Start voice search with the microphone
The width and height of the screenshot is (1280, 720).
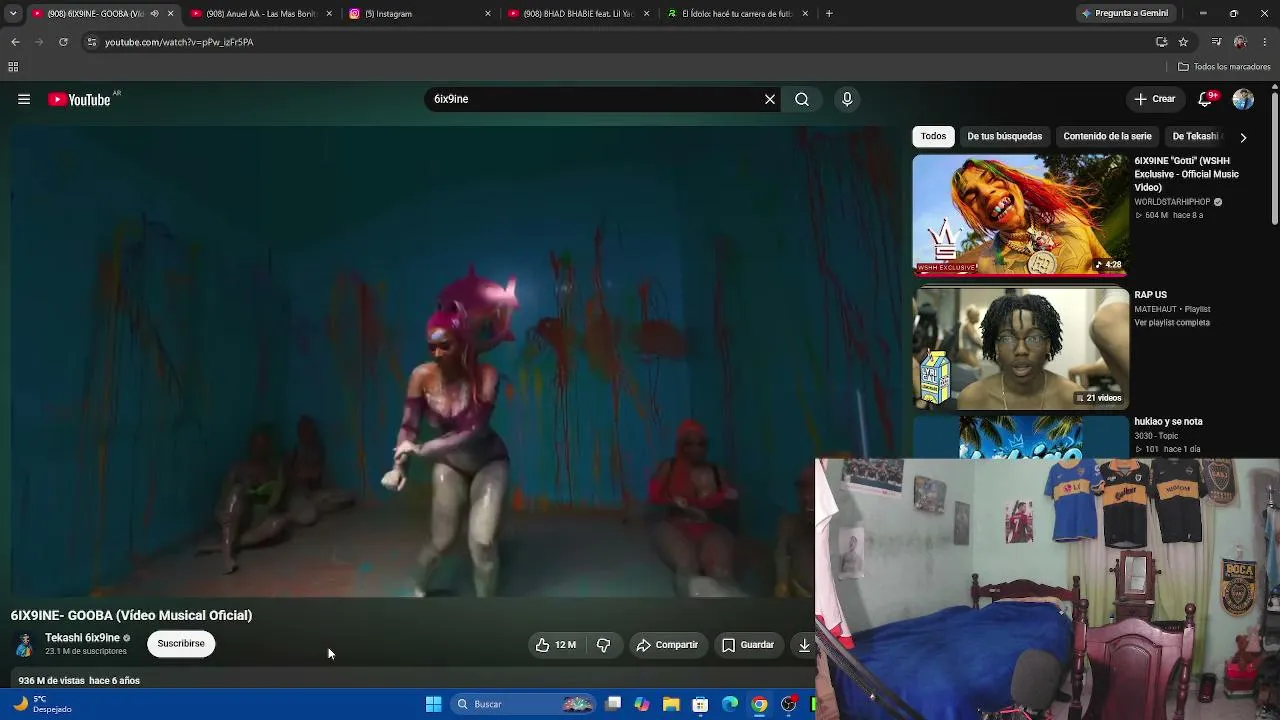point(847,99)
